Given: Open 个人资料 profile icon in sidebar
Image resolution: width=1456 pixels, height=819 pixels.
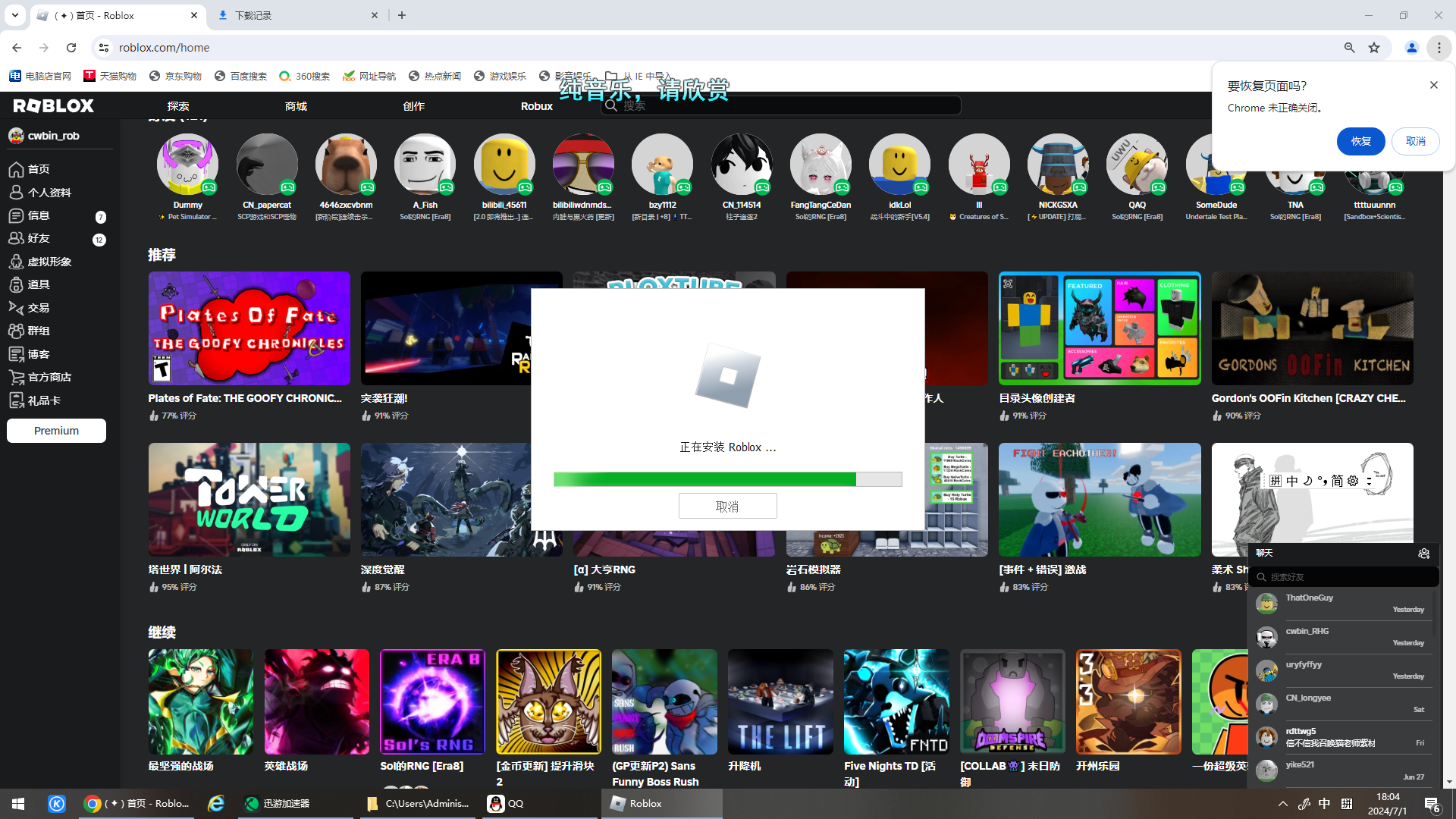Looking at the screenshot, I should [16, 193].
